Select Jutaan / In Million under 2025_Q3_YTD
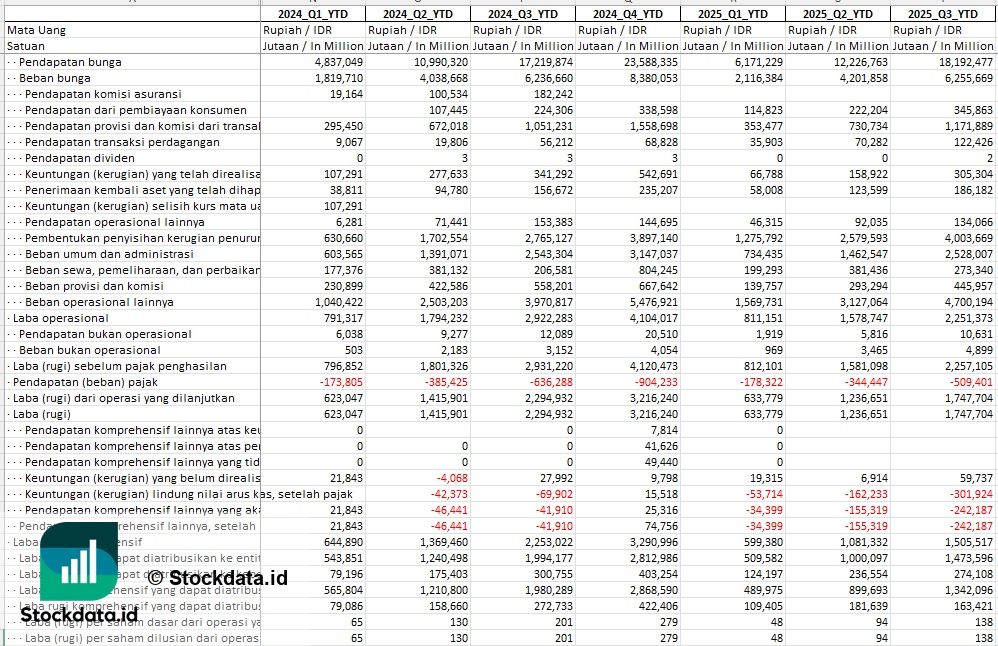 click(x=943, y=46)
